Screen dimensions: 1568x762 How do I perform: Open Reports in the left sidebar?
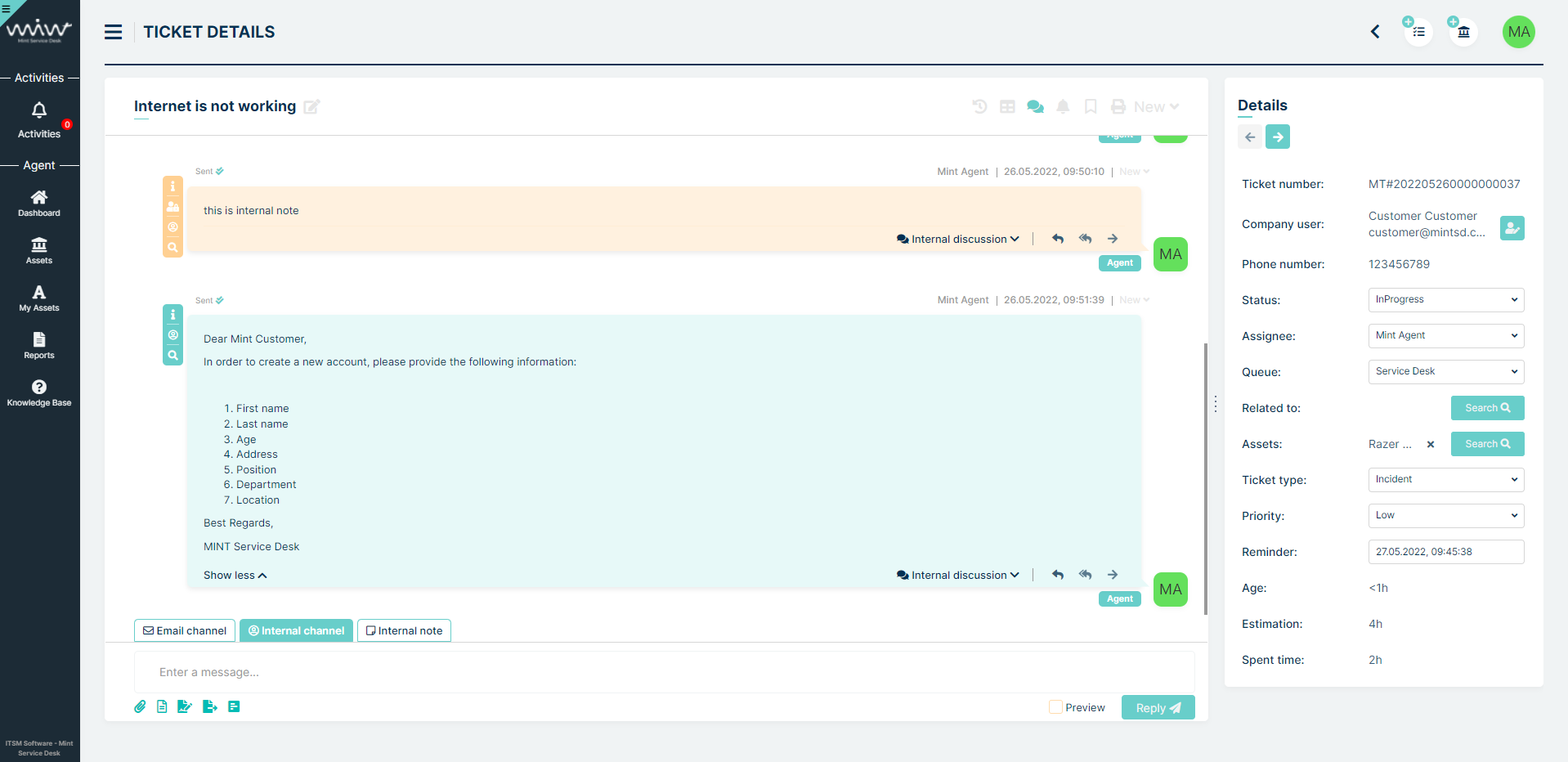tap(39, 347)
